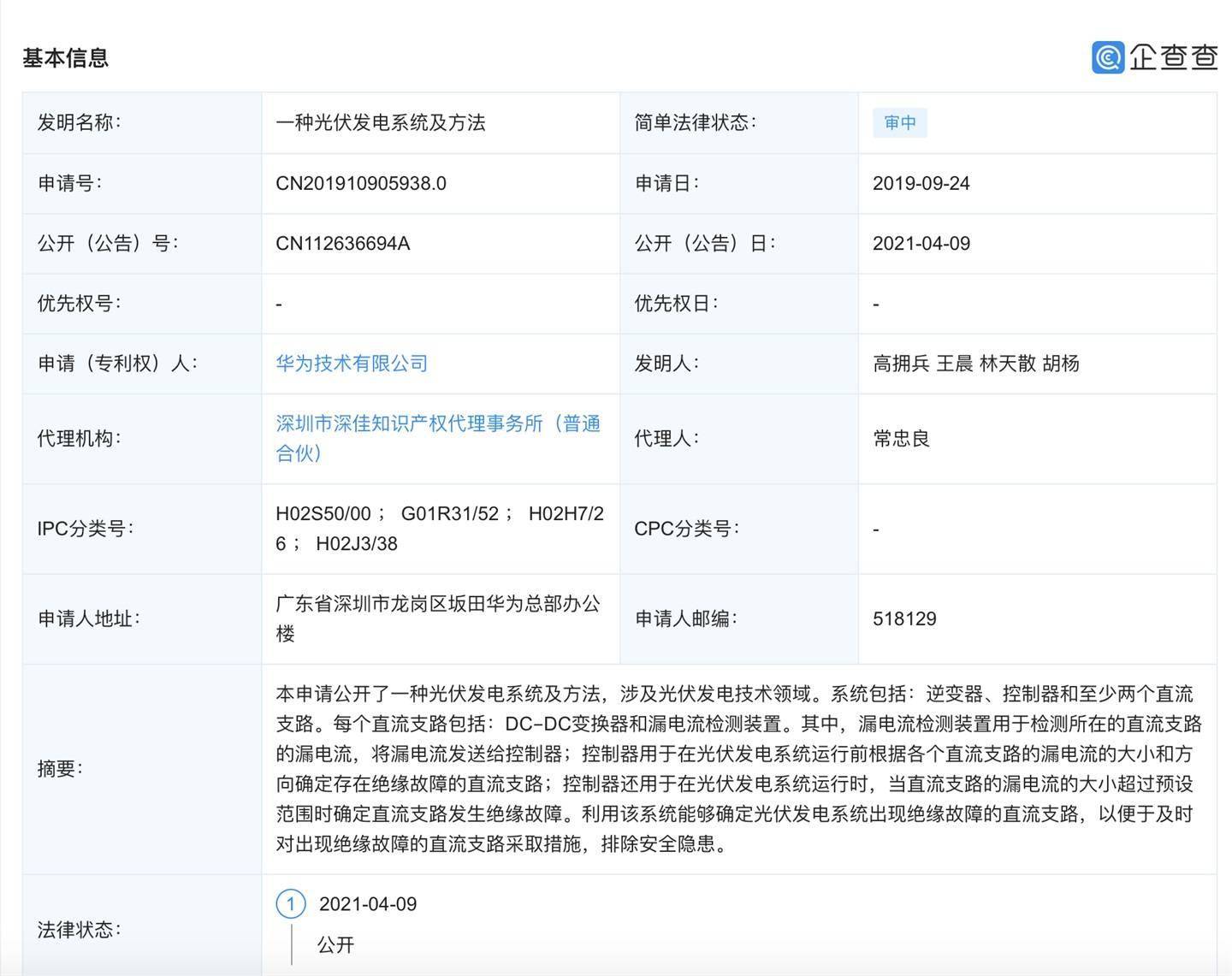This screenshot has width=1232, height=976.
Task: Select the 申请号 label cell
Action: 142,183
